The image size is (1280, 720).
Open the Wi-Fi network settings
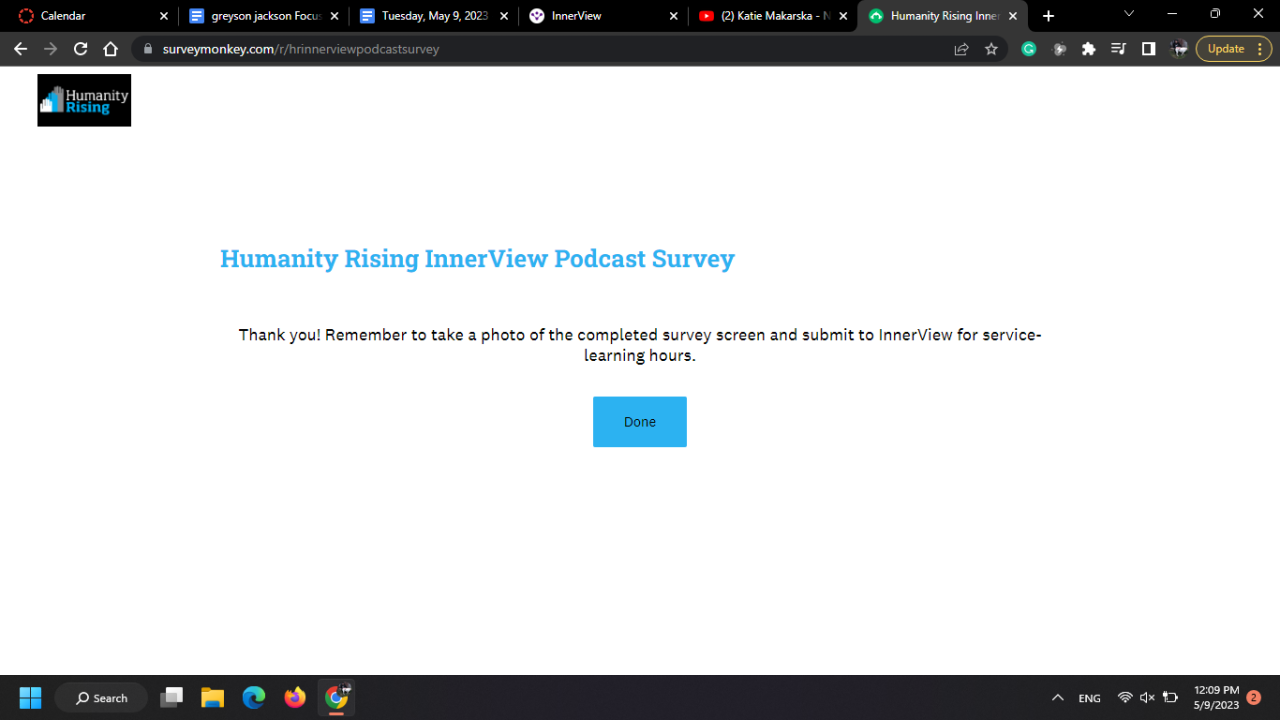(x=1125, y=698)
